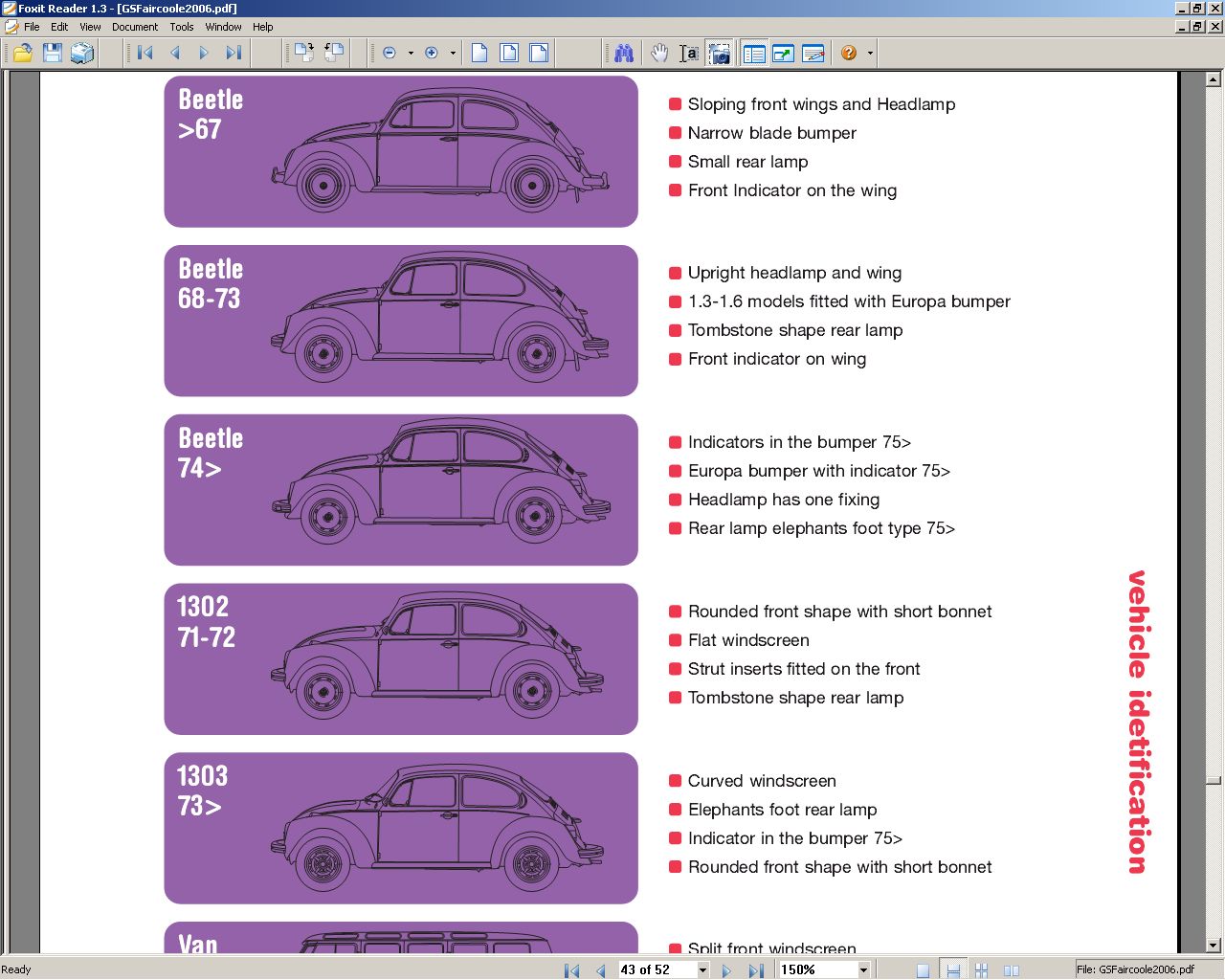Click 'Narrow blade bumper' text
Screen dimensions: 1225x980
tap(771, 133)
